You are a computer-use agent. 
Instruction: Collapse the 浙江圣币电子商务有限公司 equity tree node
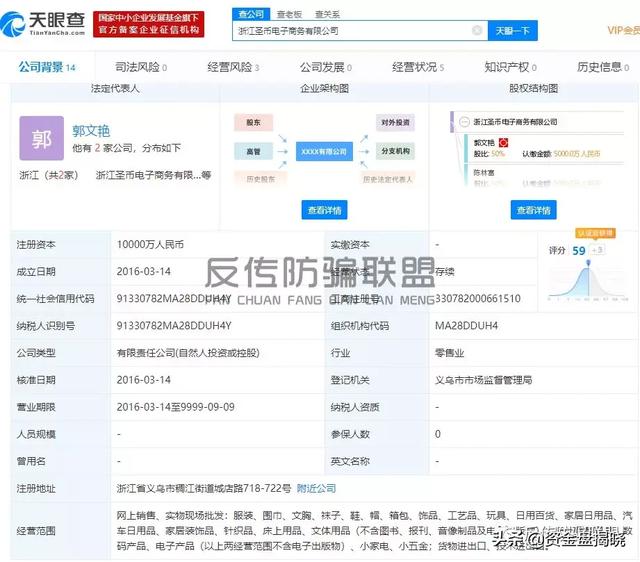pos(464,122)
